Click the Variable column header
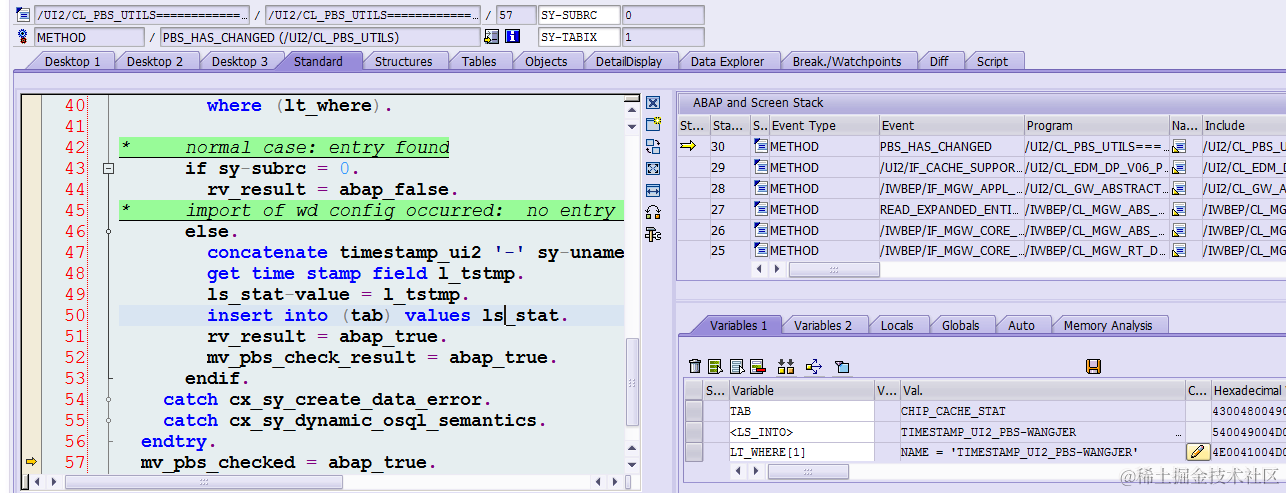The width and height of the screenshot is (1286, 493). [801, 390]
